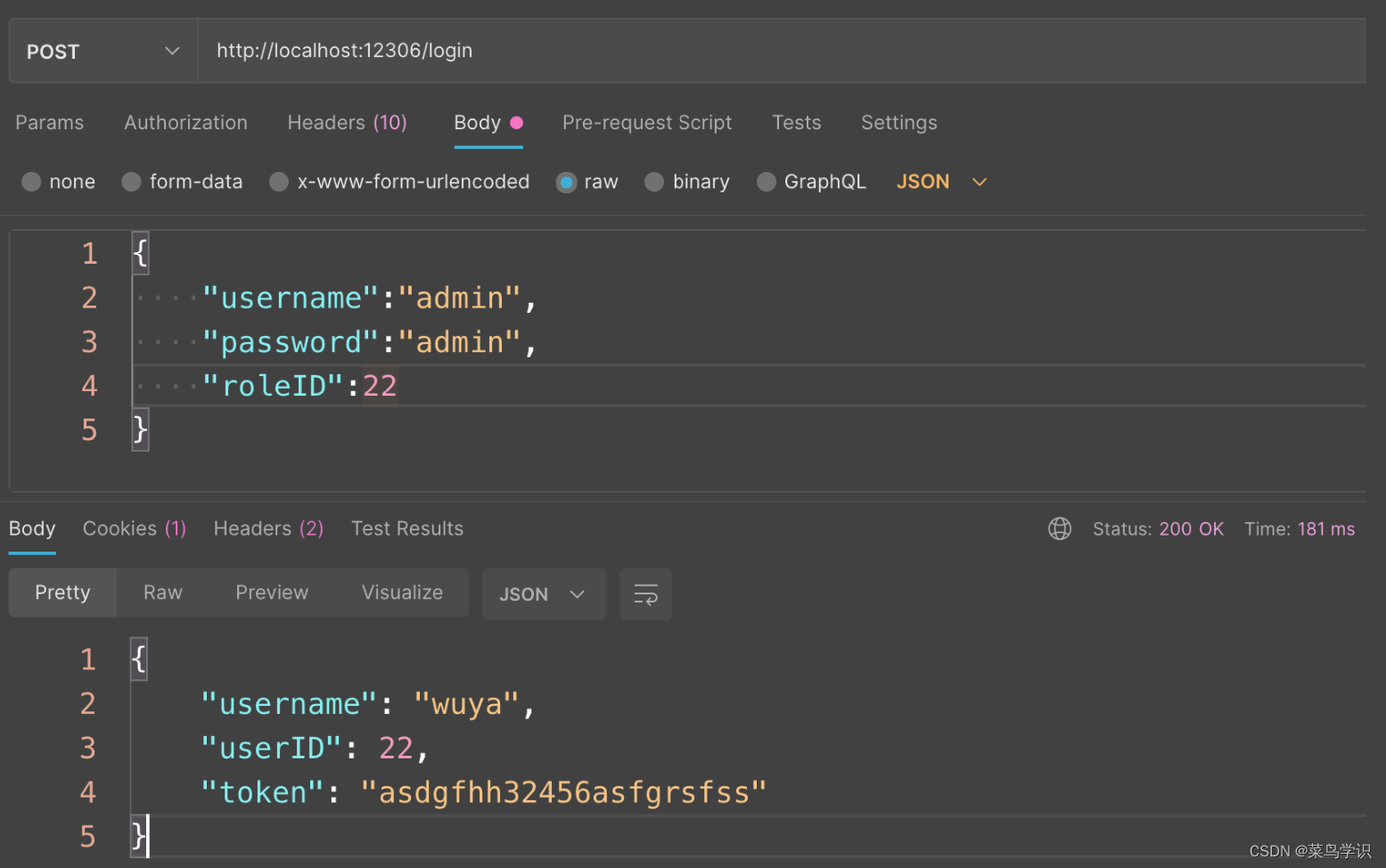The height and width of the screenshot is (868, 1386).
Task: Toggle the word wrap icon
Action: (x=645, y=594)
